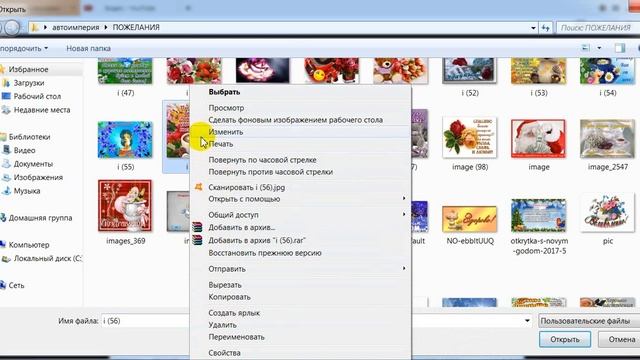Click the antivirus scan icon in context menu
Viewport: 640px width, 360px height.
[198, 187]
